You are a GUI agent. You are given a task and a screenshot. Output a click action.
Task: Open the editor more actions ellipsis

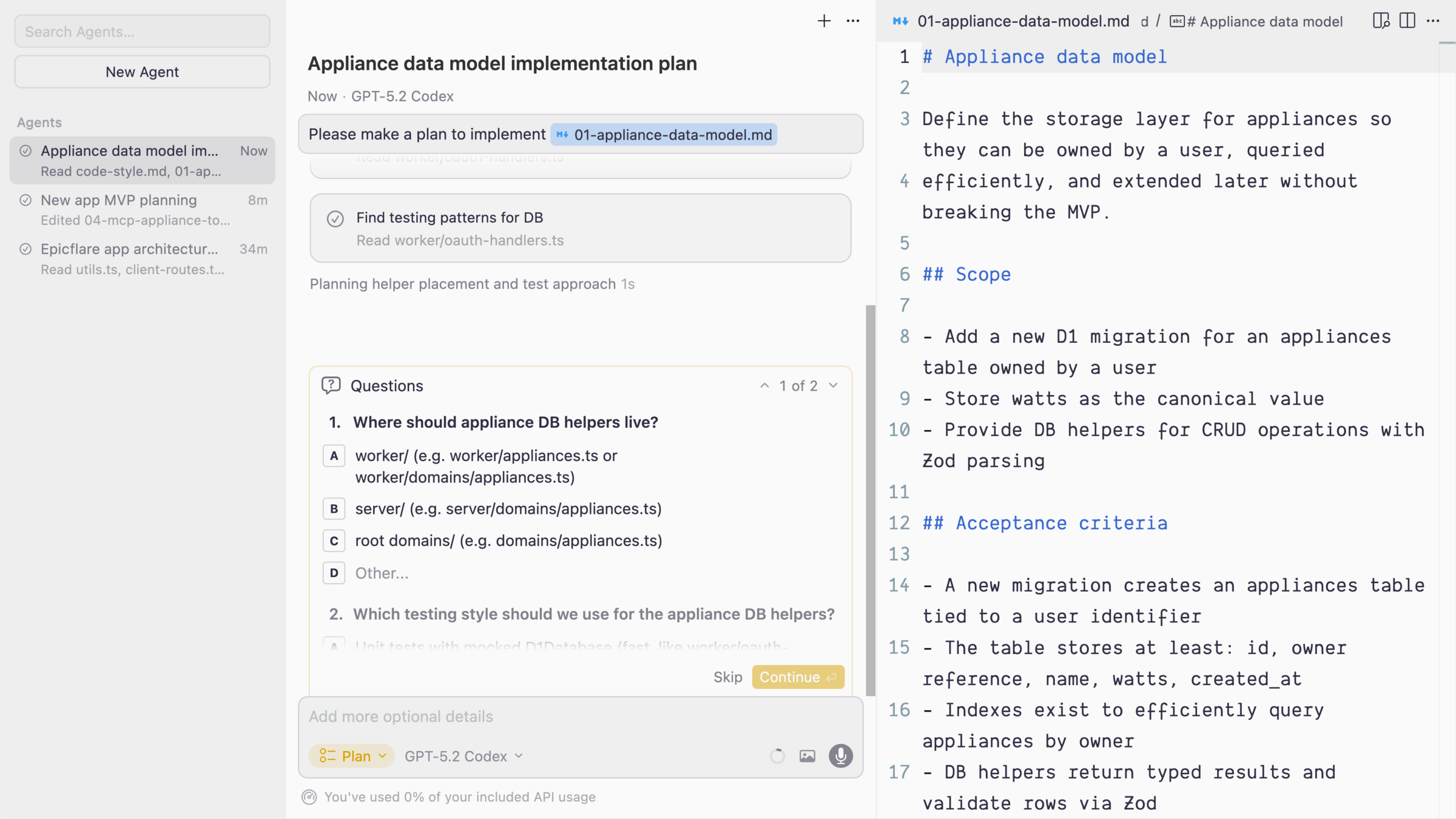(x=1434, y=21)
